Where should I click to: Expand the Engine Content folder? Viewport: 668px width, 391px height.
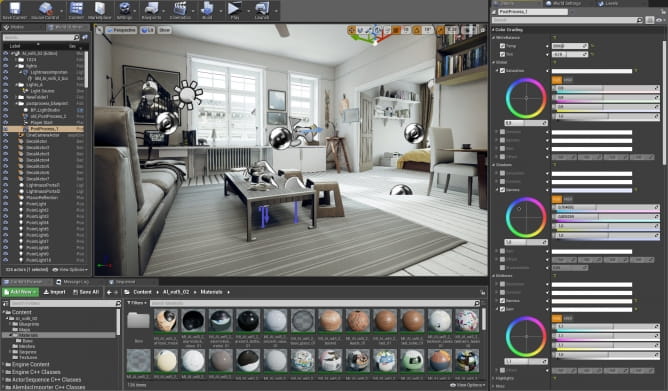tap(3, 365)
